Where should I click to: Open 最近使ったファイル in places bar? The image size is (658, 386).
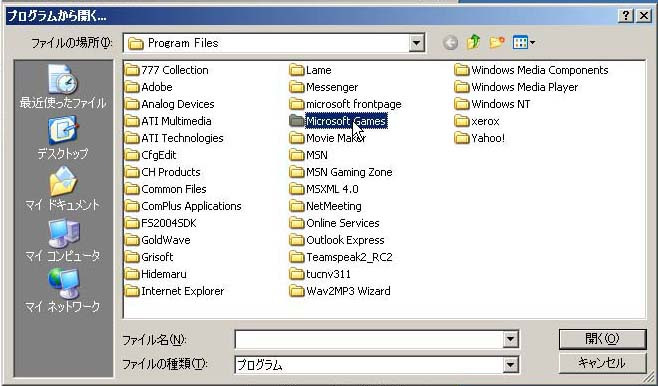tap(63, 87)
